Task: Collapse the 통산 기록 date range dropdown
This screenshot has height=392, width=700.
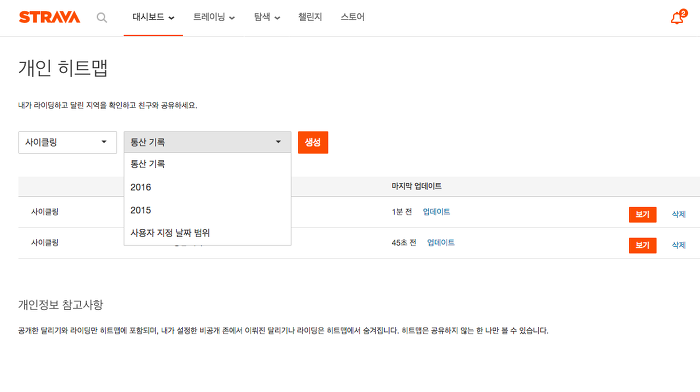Action: coord(208,142)
